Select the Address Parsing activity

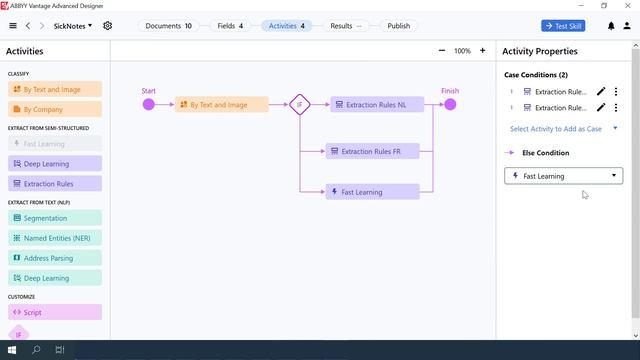click(55, 258)
